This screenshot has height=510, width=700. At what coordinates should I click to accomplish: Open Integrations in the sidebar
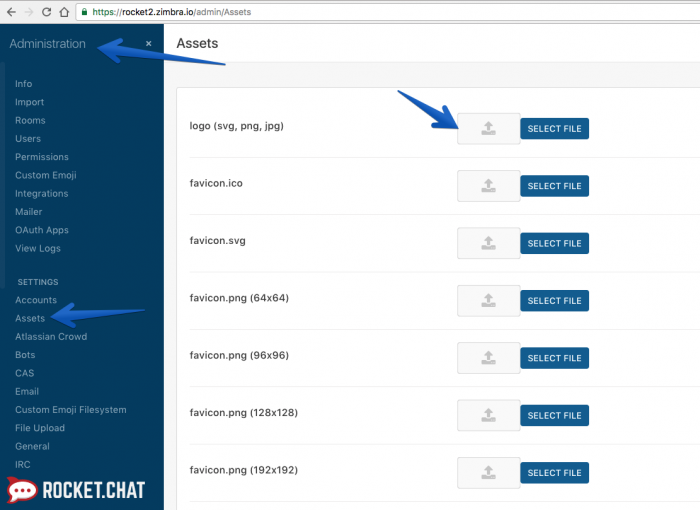pyautogui.click(x=42, y=193)
